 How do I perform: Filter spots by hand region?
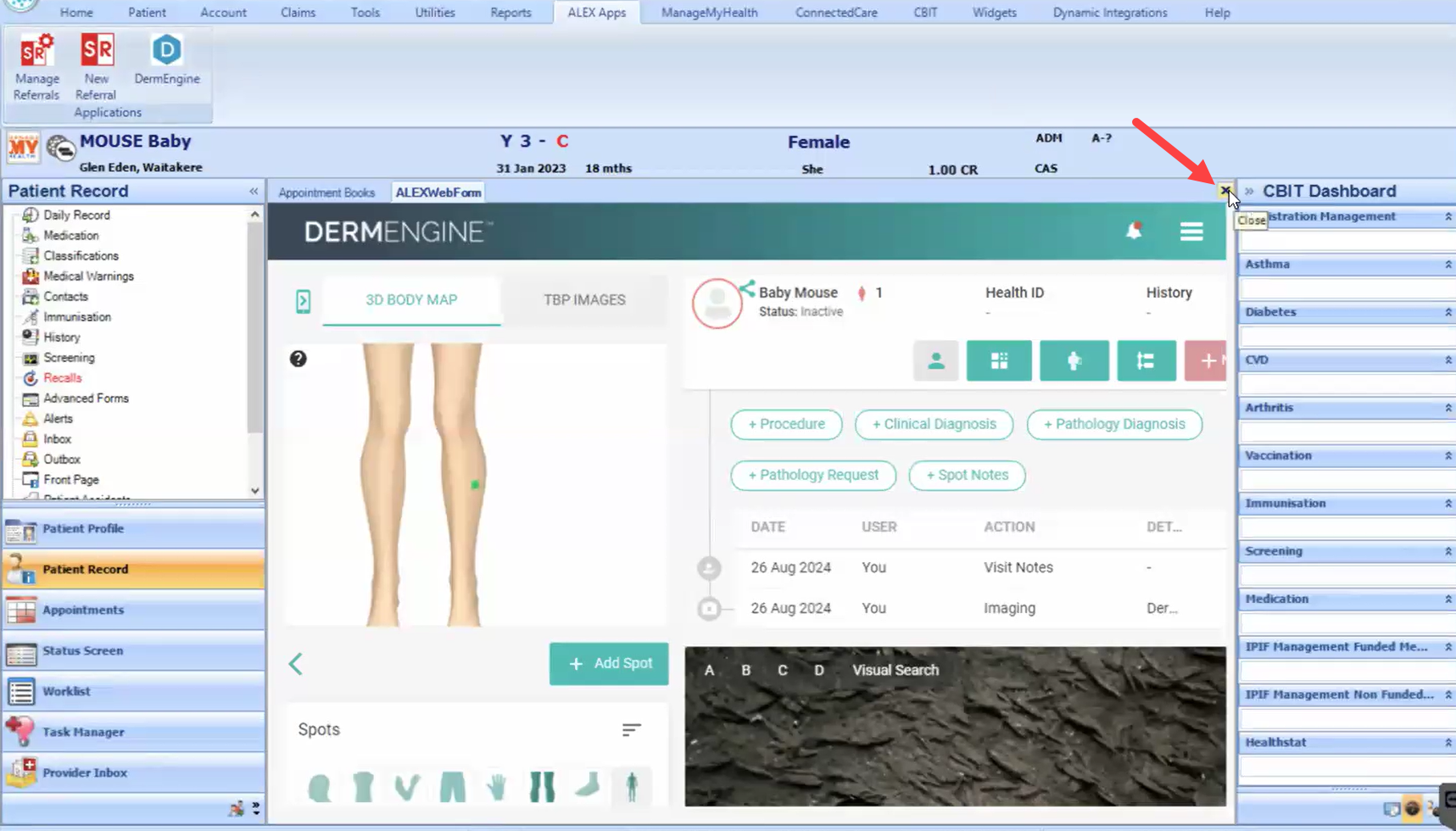(x=497, y=787)
